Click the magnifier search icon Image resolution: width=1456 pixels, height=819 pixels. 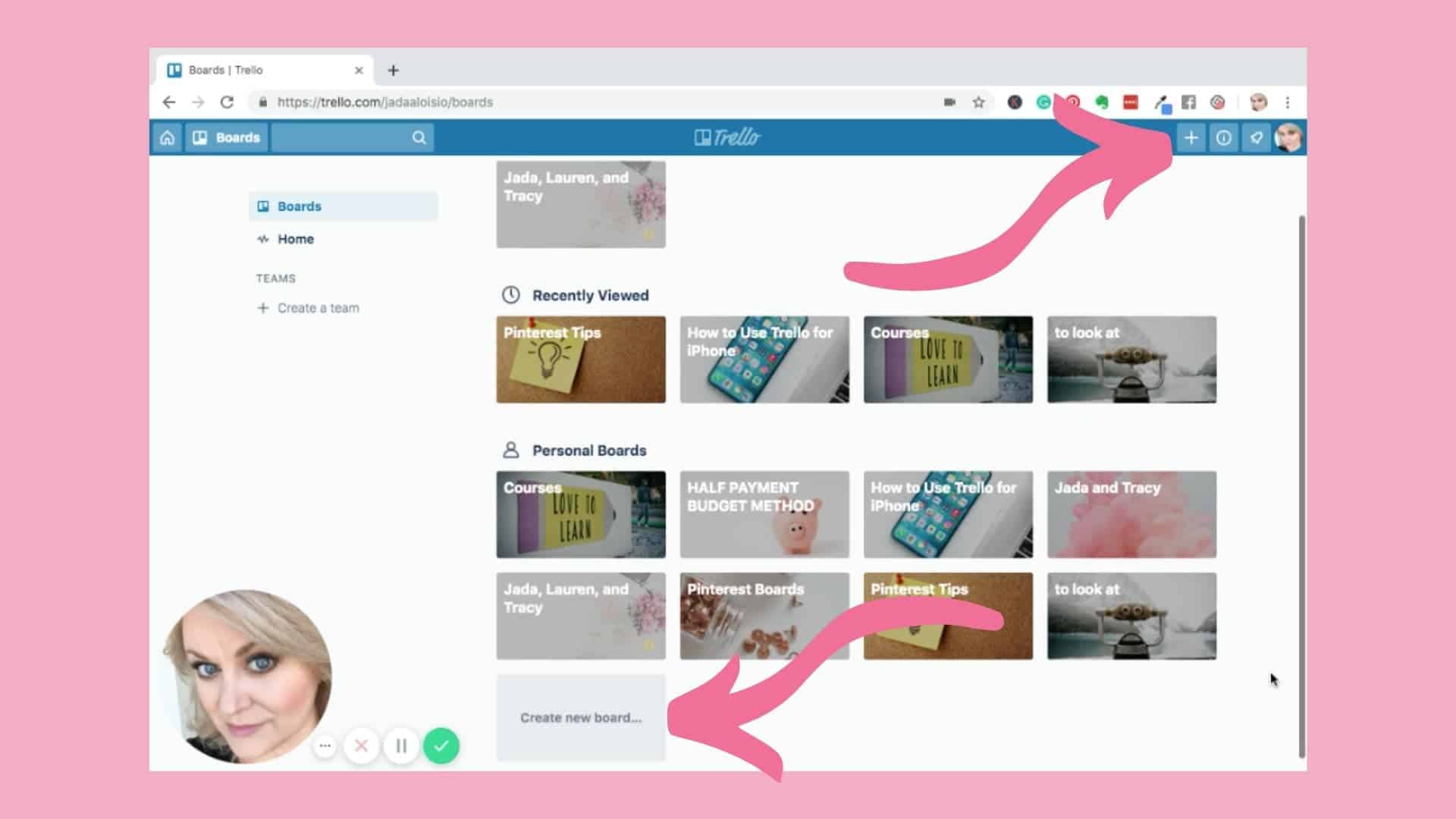(x=419, y=138)
